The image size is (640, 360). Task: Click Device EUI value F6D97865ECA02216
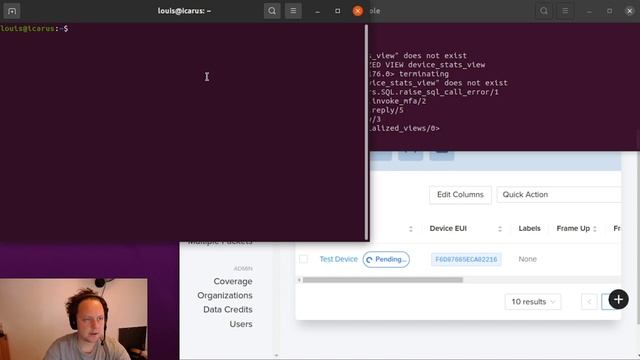pos(466,259)
